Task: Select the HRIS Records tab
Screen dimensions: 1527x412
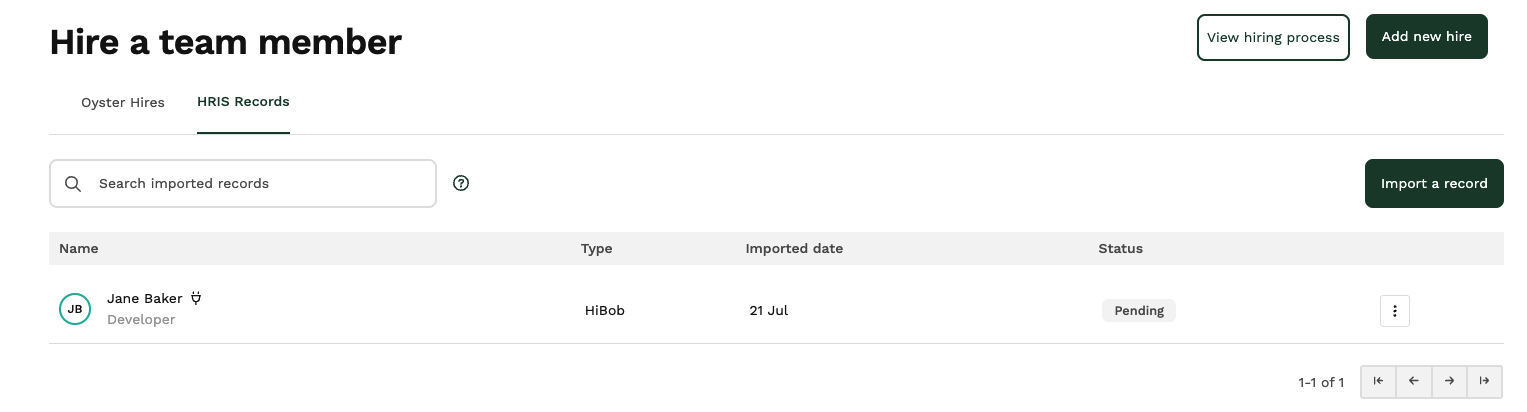Action: point(243,102)
